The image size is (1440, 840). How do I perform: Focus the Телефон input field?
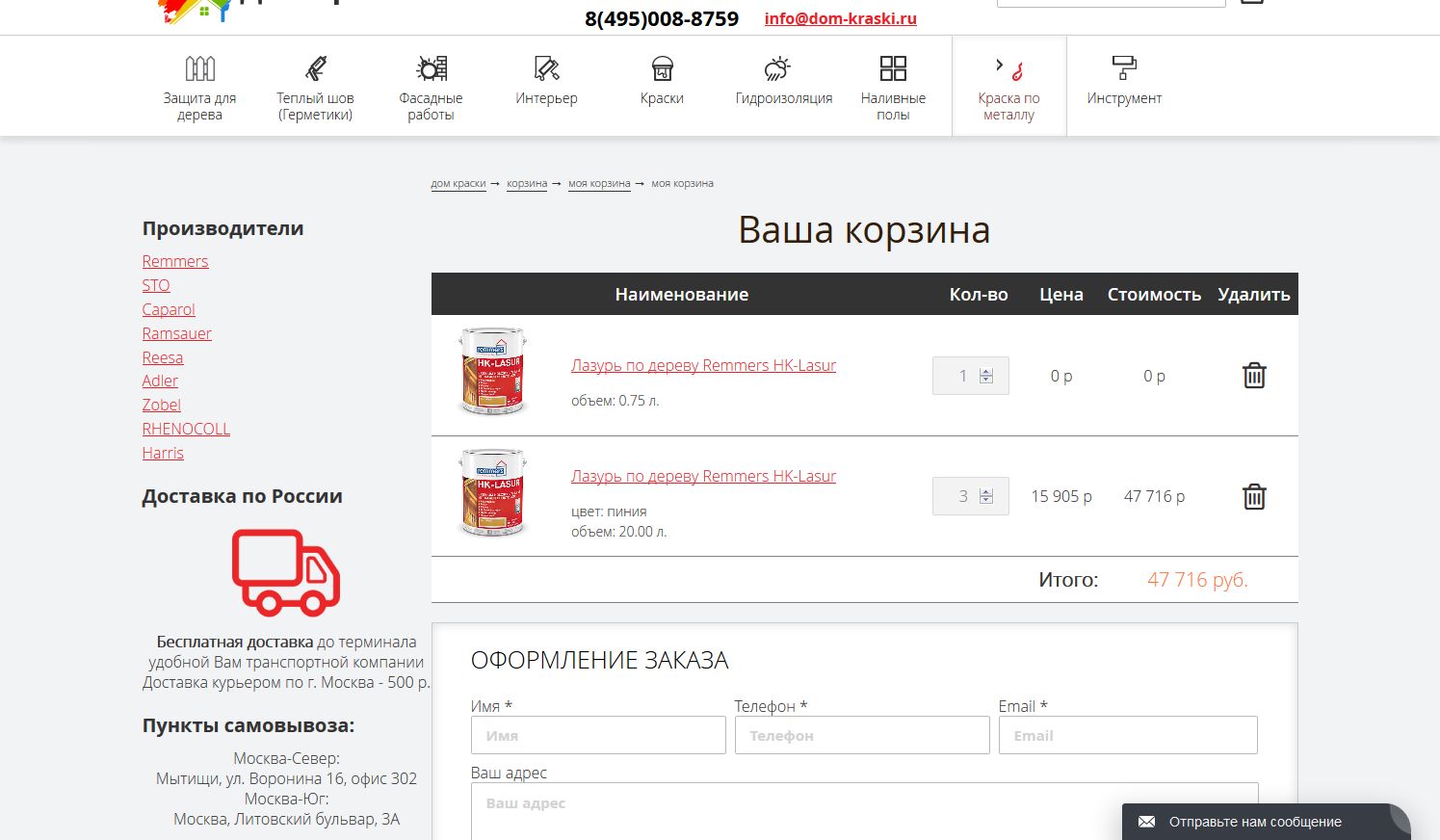tap(862, 735)
